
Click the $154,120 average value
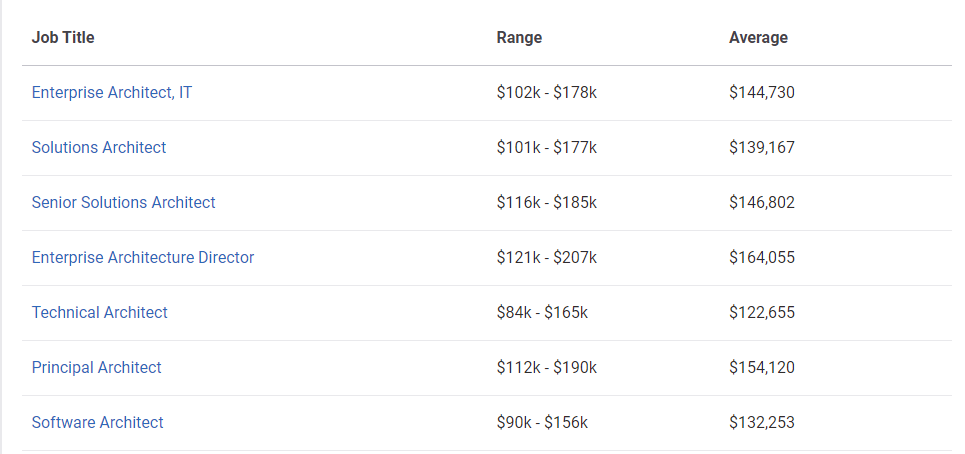[x=762, y=368]
